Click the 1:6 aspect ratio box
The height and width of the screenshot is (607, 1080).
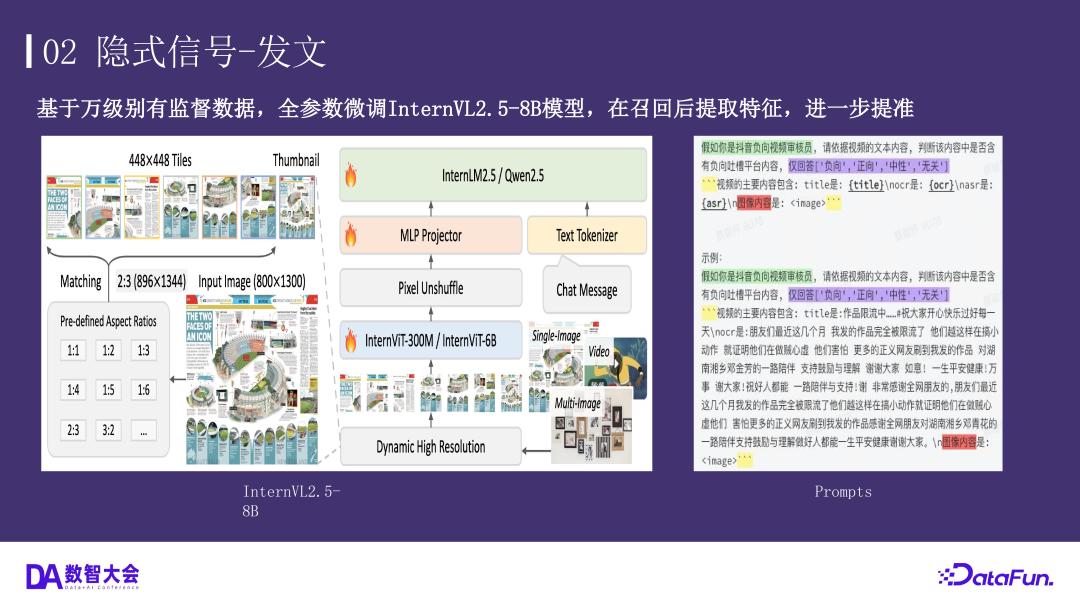pyautogui.click(x=143, y=390)
